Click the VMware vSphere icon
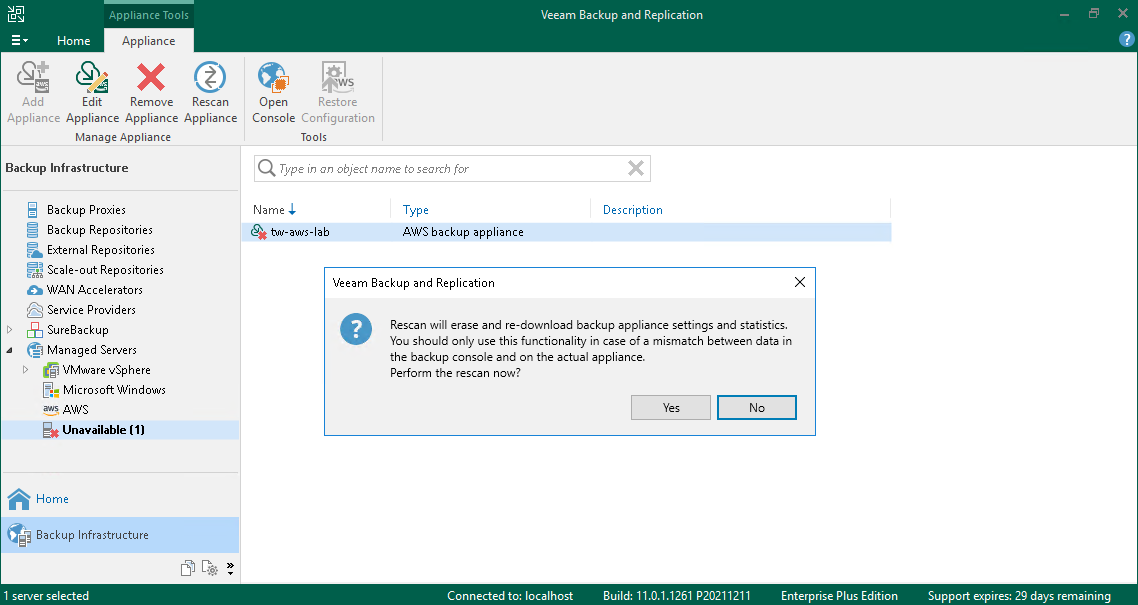The image size is (1138, 605). point(50,370)
